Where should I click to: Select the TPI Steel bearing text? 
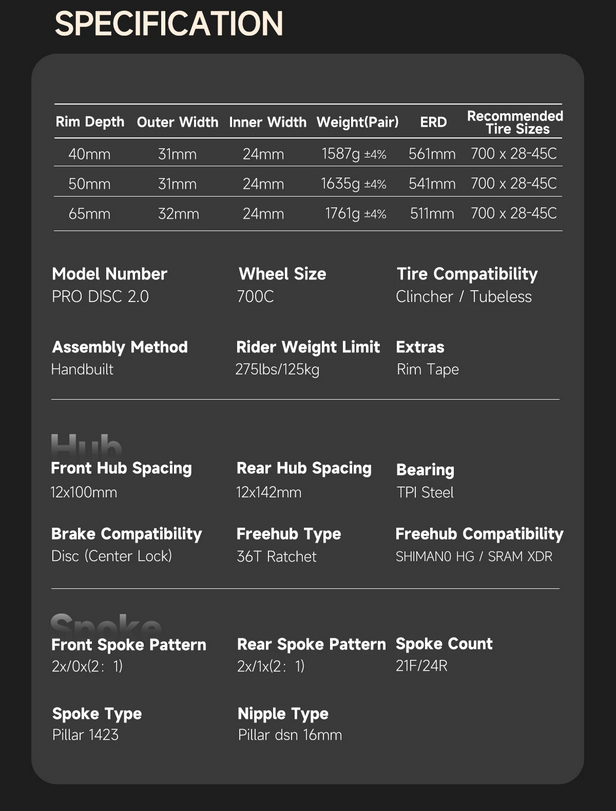[425, 492]
